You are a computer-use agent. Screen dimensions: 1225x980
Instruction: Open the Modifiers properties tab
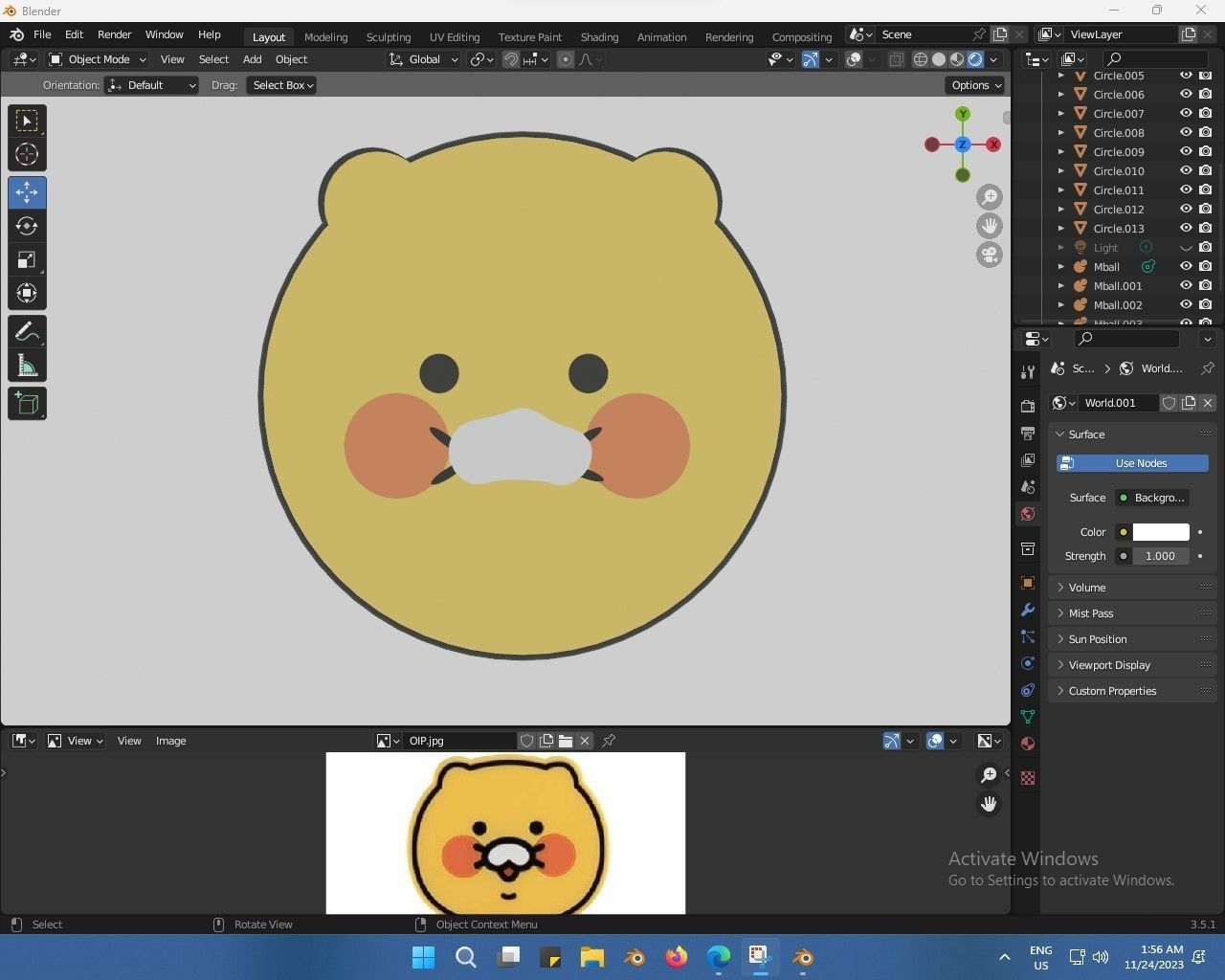coord(1028,610)
